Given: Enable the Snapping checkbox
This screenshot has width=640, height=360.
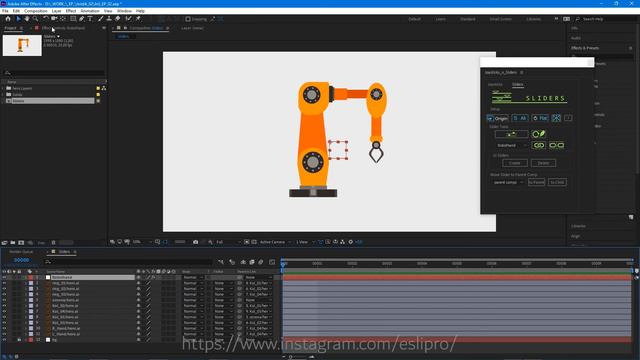Looking at the screenshot, I should pos(188,19).
